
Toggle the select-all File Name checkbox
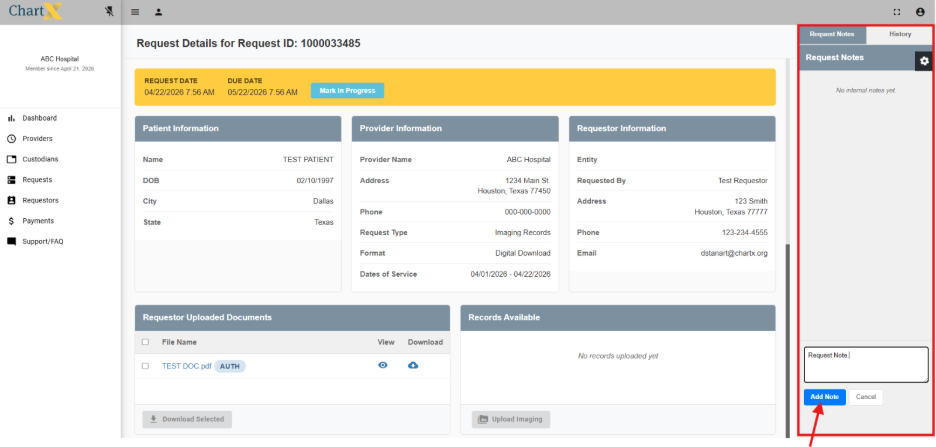click(x=145, y=342)
